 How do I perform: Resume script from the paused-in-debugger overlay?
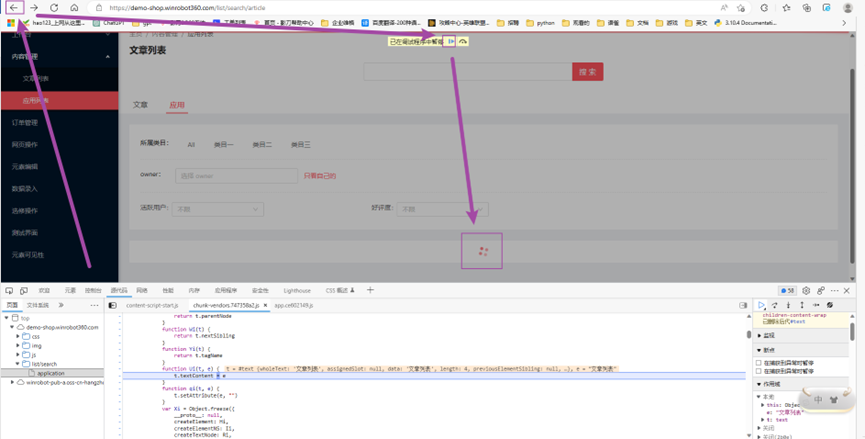point(451,41)
